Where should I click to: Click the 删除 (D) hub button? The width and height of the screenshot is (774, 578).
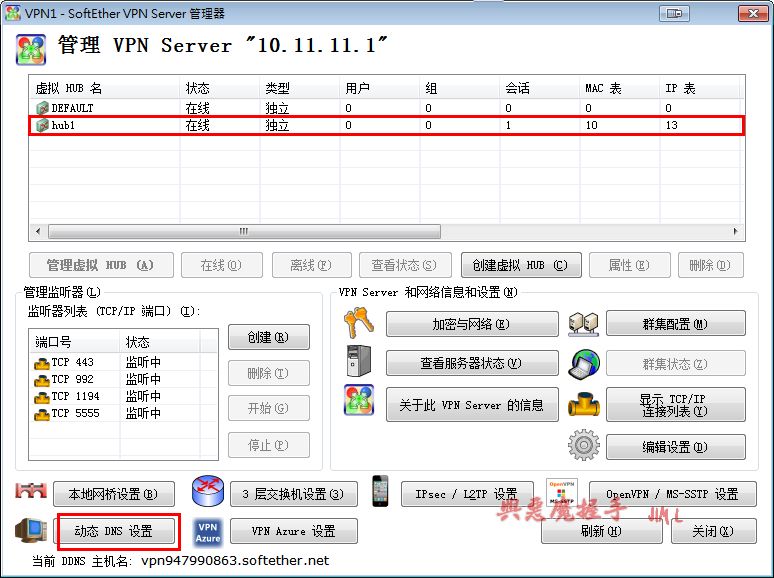pyautogui.click(x=711, y=265)
